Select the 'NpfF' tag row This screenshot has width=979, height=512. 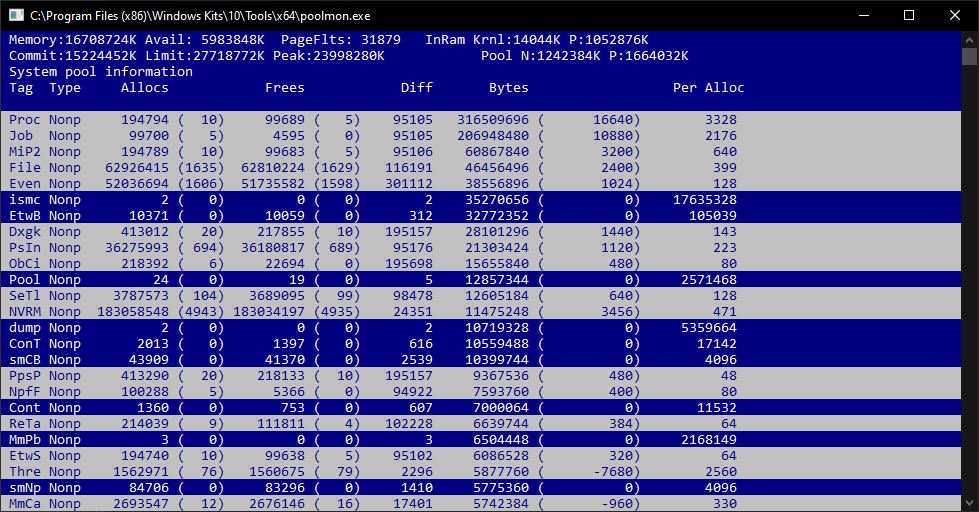481,391
